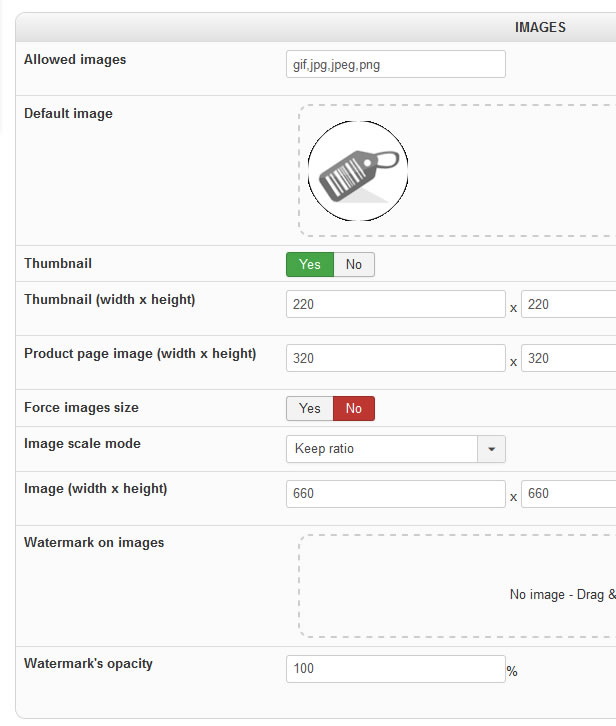
Task: Click the Default image label
Action: point(68,114)
